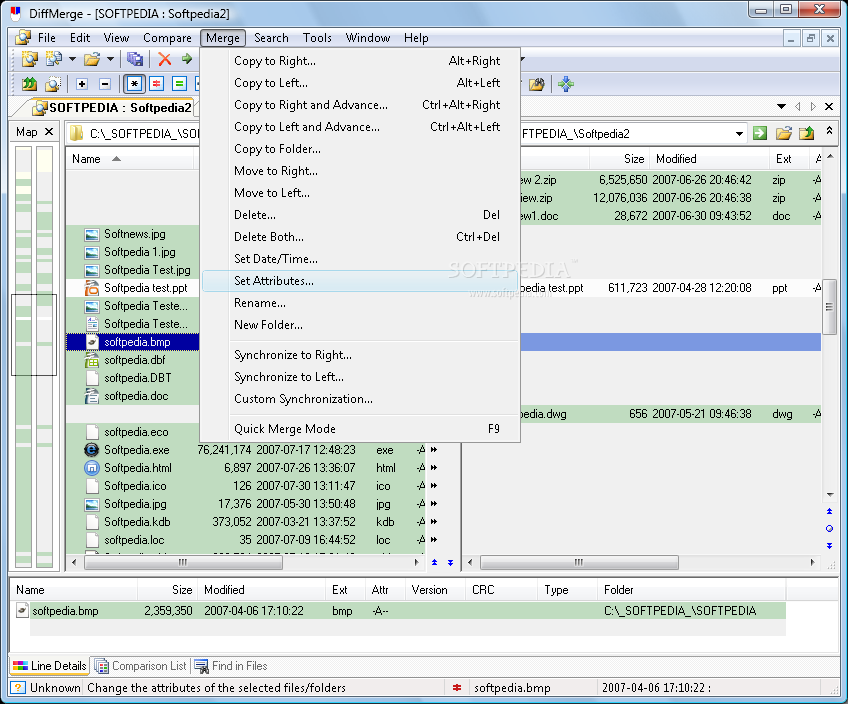Click the browse folder icon on right pane

click(x=784, y=133)
